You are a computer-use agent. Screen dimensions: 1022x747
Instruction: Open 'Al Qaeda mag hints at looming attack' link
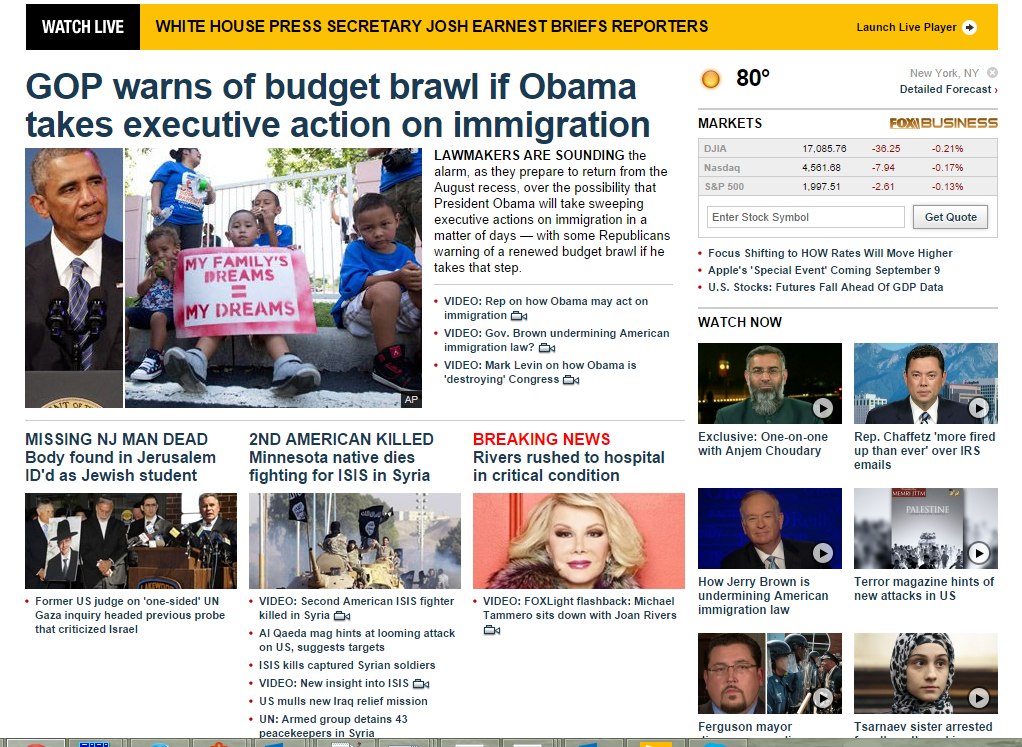click(357, 640)
